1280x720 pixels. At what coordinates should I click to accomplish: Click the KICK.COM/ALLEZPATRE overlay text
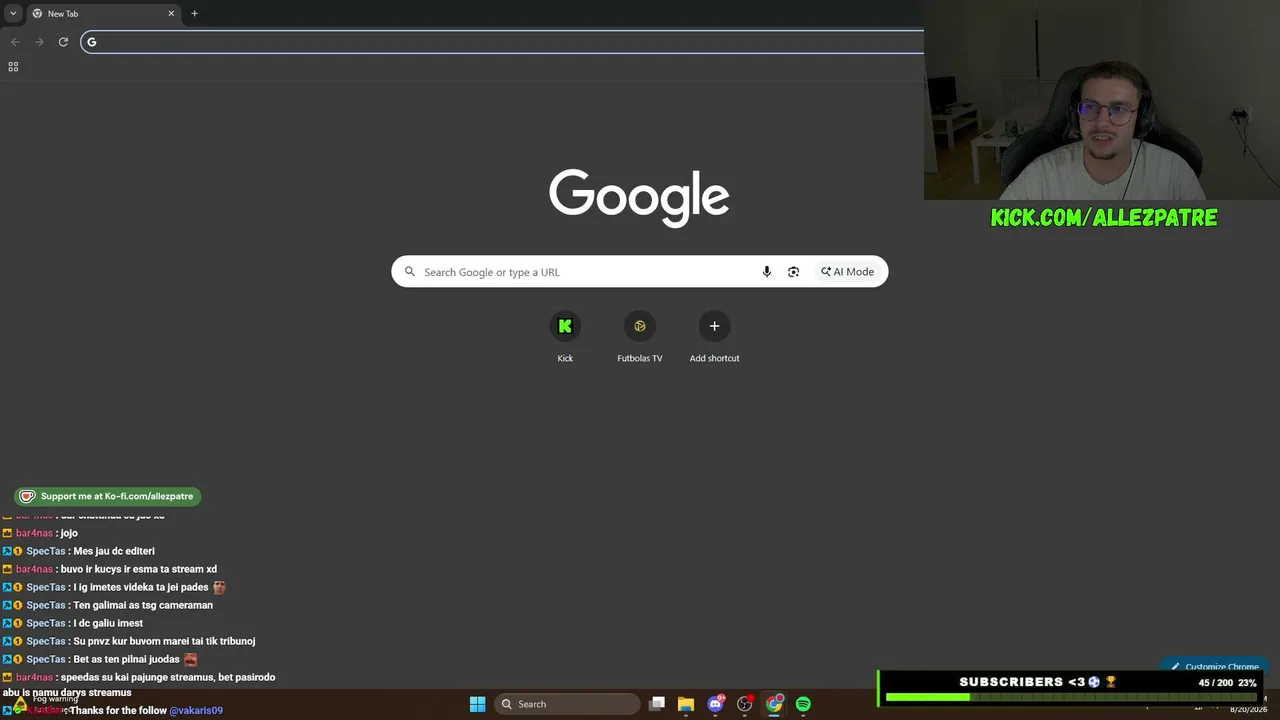coord(1104,217)
